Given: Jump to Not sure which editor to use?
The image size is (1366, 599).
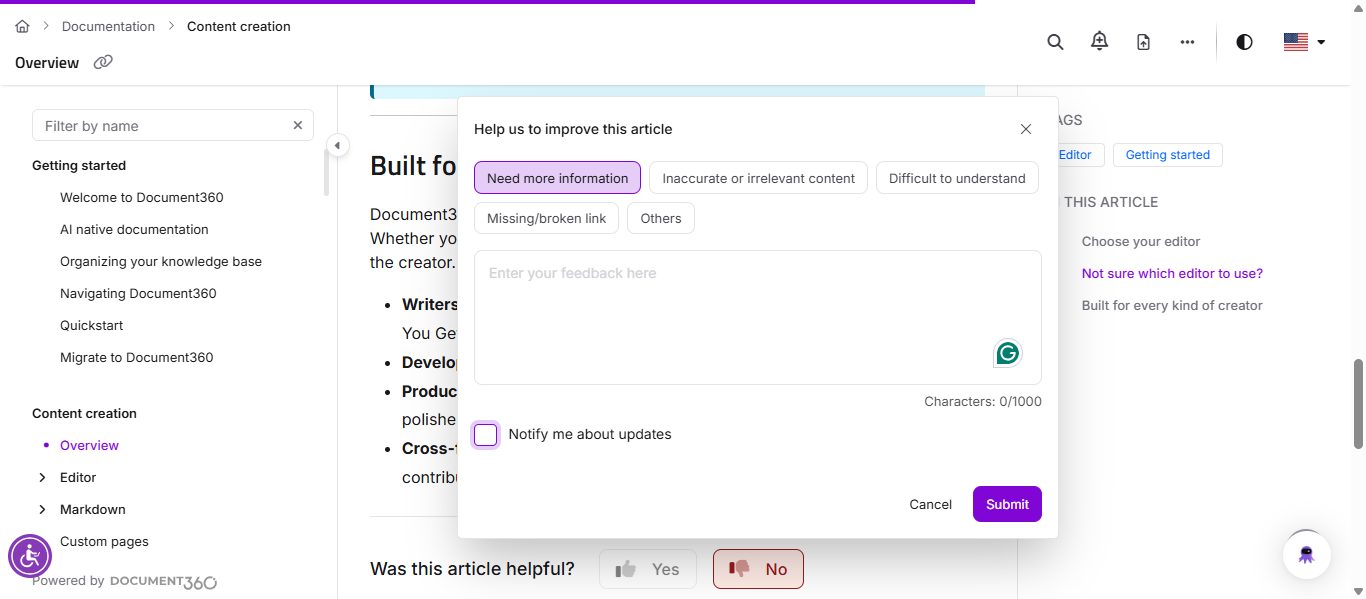Looking at the screenshot, I should click(1172, 273).
